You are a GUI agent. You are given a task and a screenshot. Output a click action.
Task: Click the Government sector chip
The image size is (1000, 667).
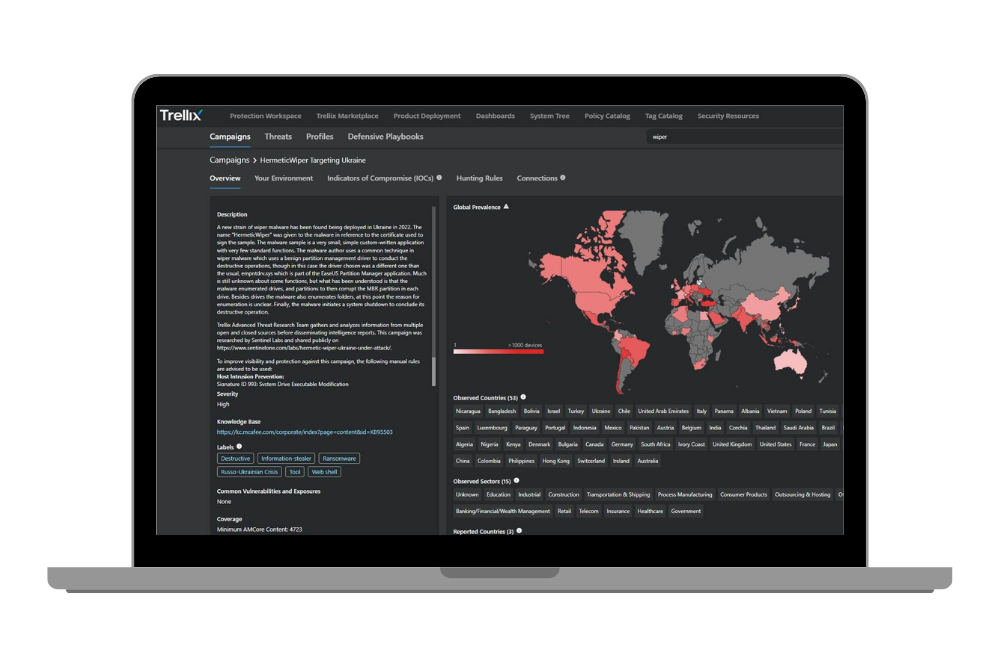pyautogui.click(x=686, y=511)
